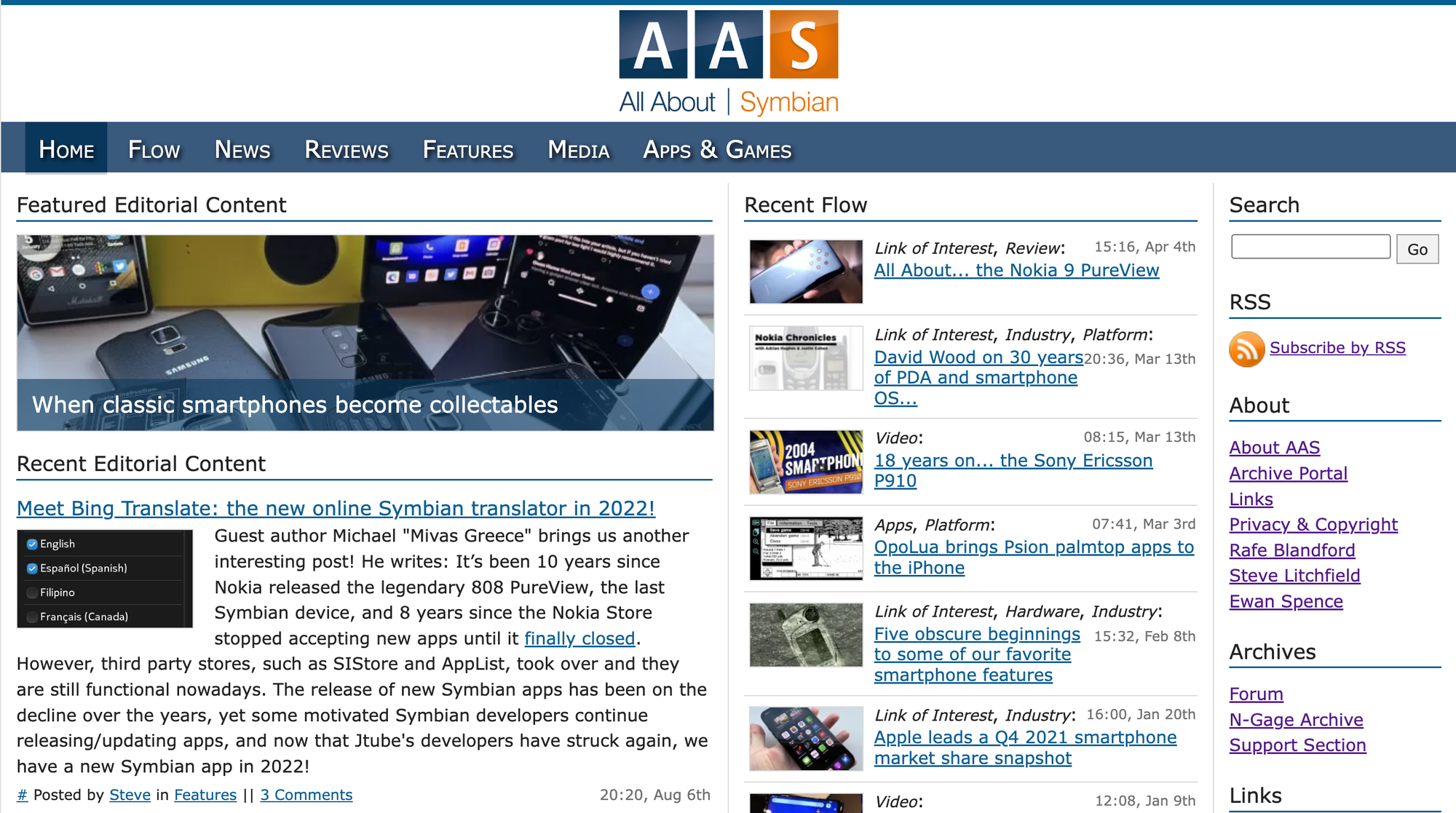Open the Flow navigation tab
Image resolution: width=1456 pixels, height=813 pixels.
(154, 149)
